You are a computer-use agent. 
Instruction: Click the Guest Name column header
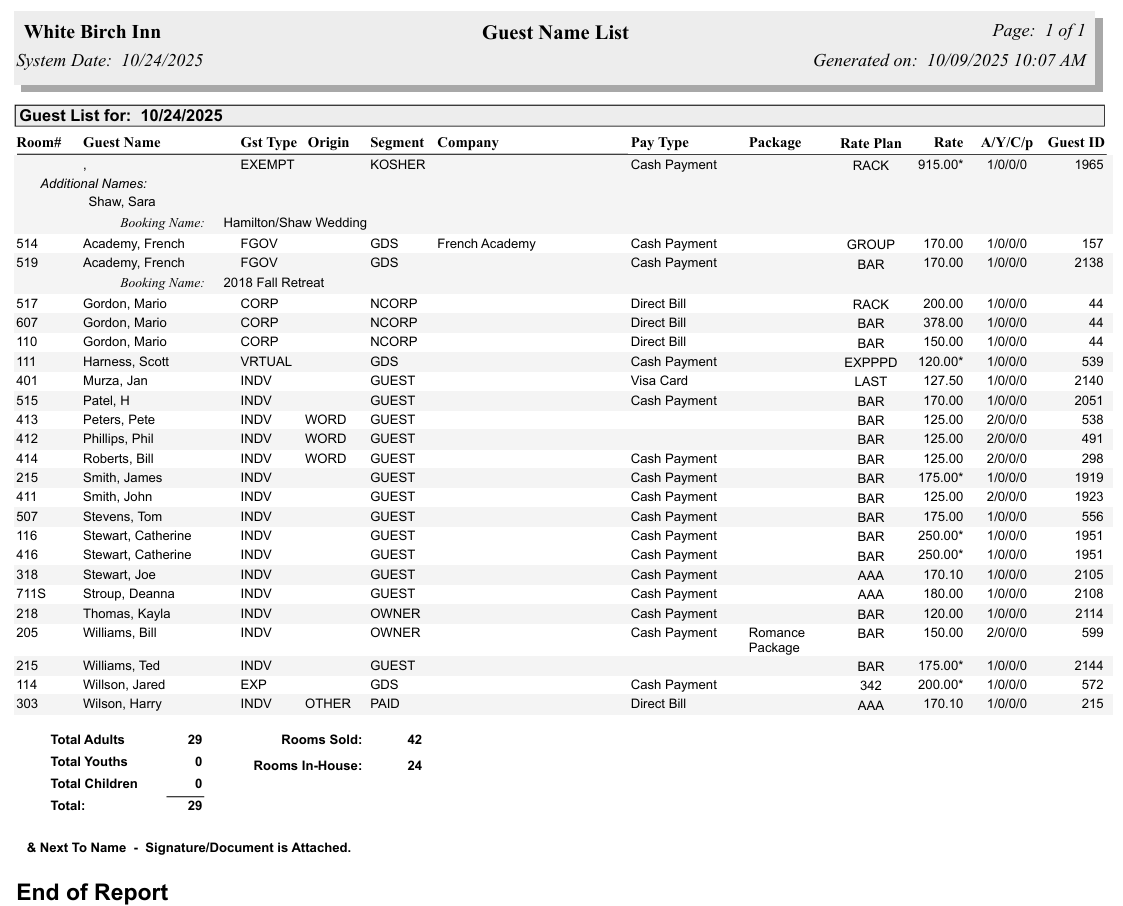click(121, 142)
